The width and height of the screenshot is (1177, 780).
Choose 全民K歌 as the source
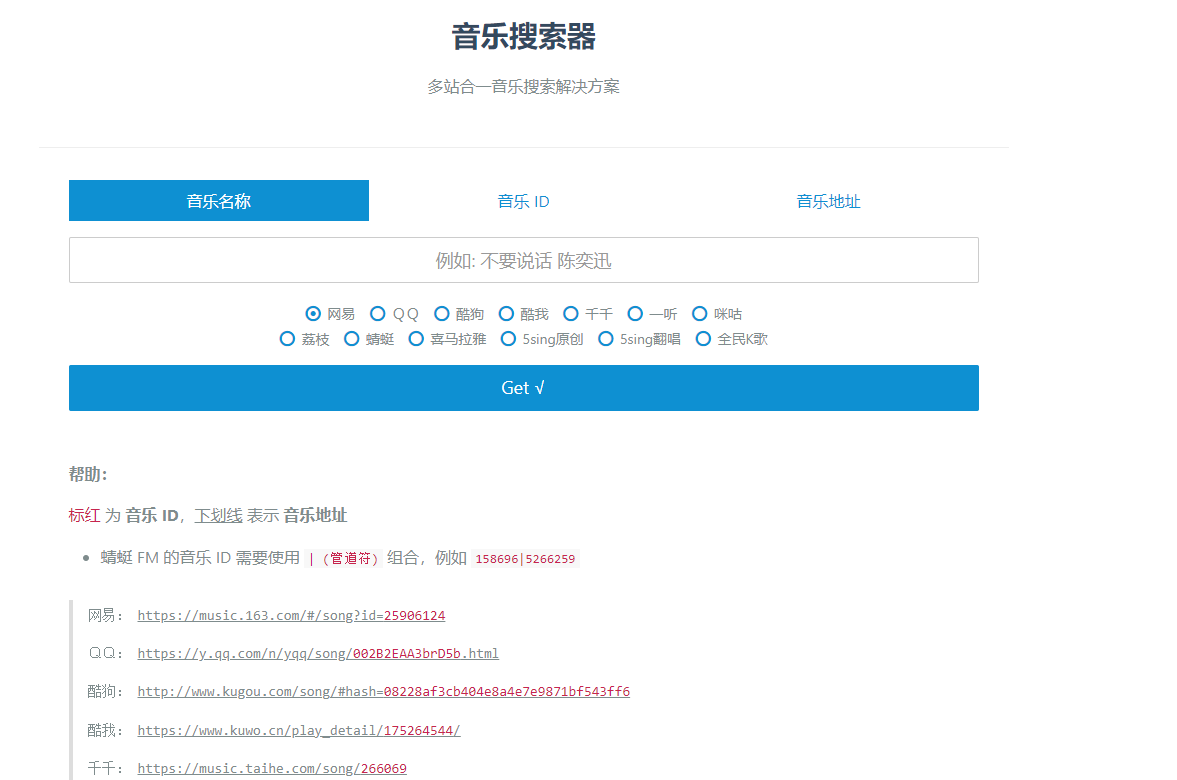pos(704,339)
